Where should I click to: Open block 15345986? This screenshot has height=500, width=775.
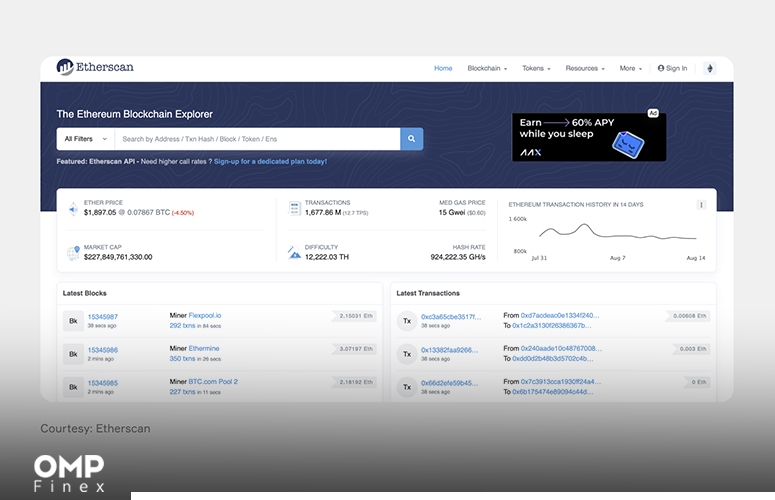point(103,350)
